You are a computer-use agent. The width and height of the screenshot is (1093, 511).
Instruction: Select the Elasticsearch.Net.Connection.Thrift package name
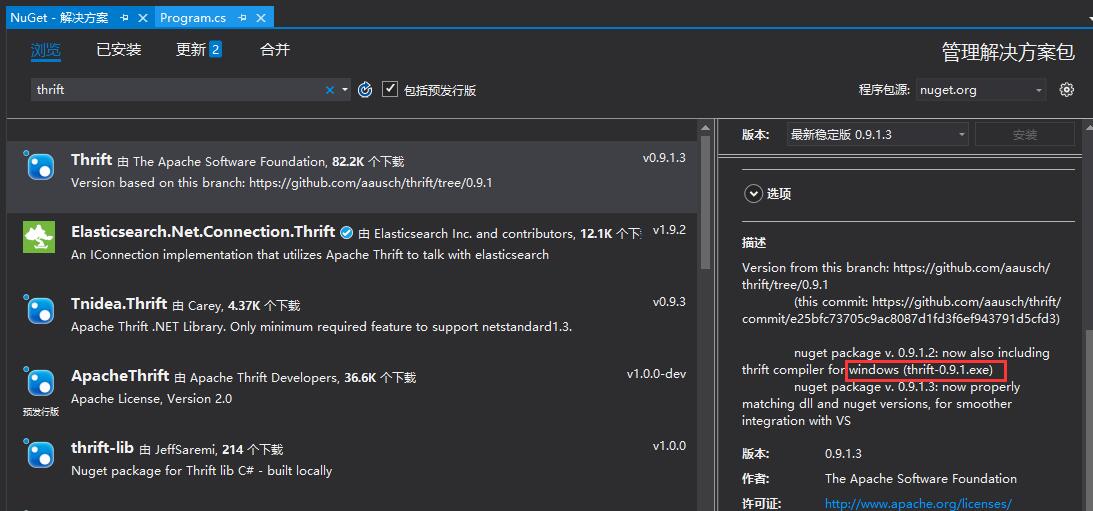[203, 231]
